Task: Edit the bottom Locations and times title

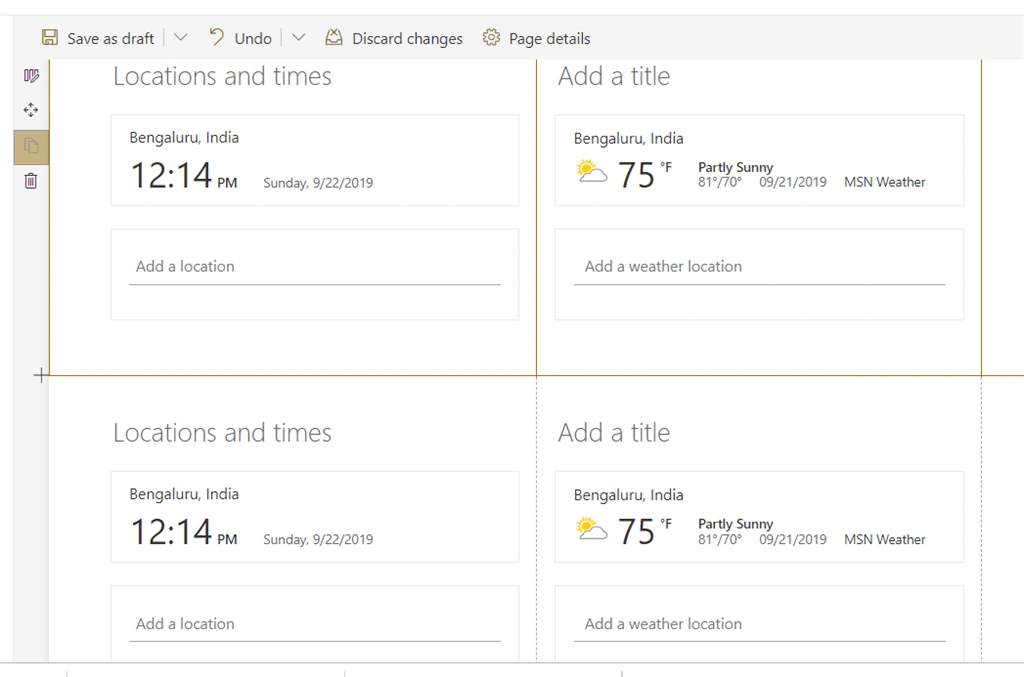Action: (222, 433)
